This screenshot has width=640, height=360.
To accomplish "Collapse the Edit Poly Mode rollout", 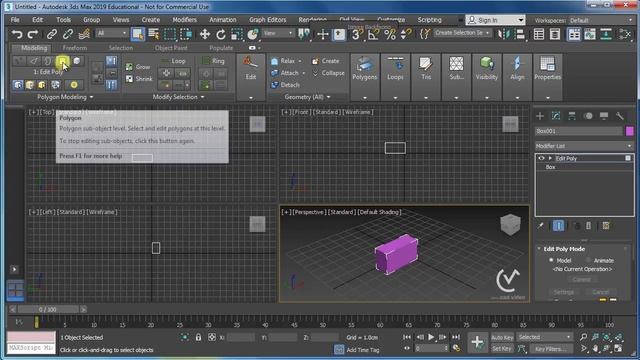I will 539,249.
